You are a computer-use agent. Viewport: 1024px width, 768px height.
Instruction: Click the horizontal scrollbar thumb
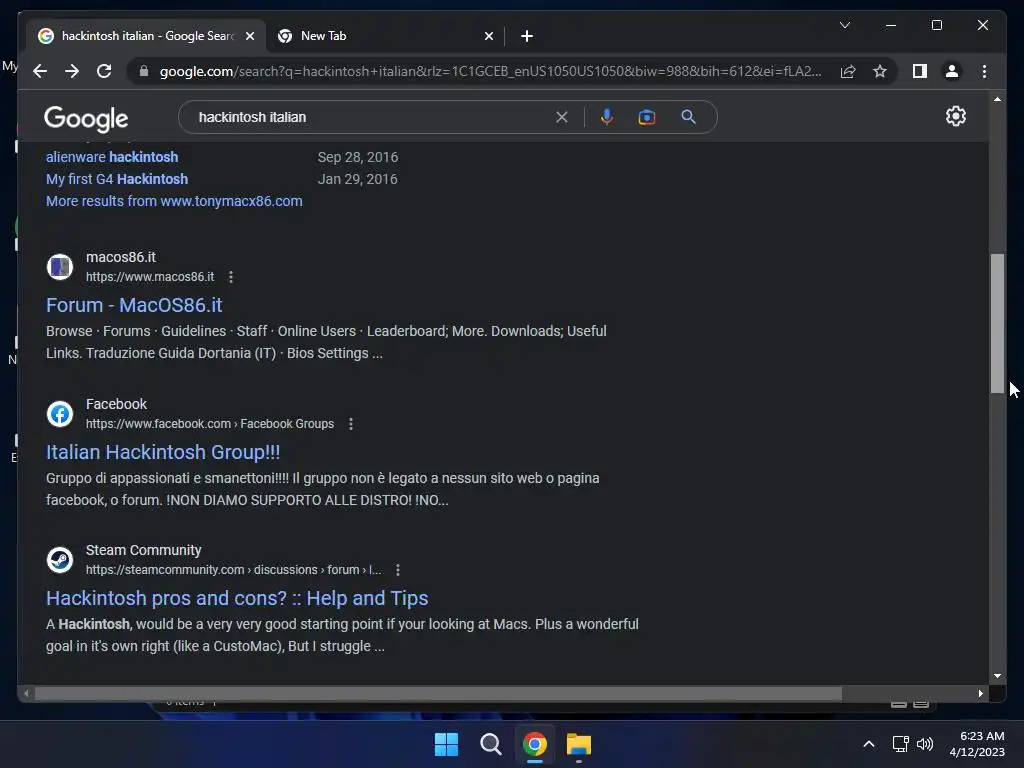click(x=438, y=694)
